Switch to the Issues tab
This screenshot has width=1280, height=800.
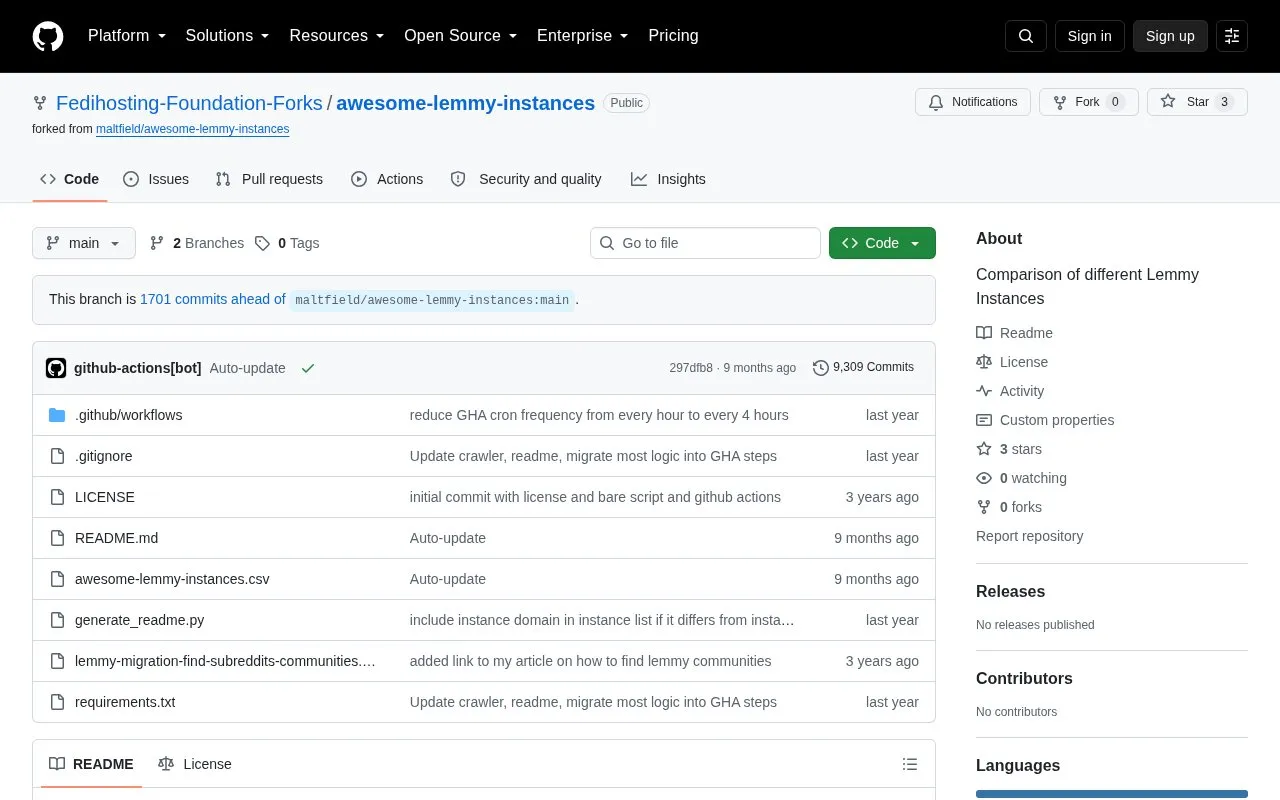156,179
